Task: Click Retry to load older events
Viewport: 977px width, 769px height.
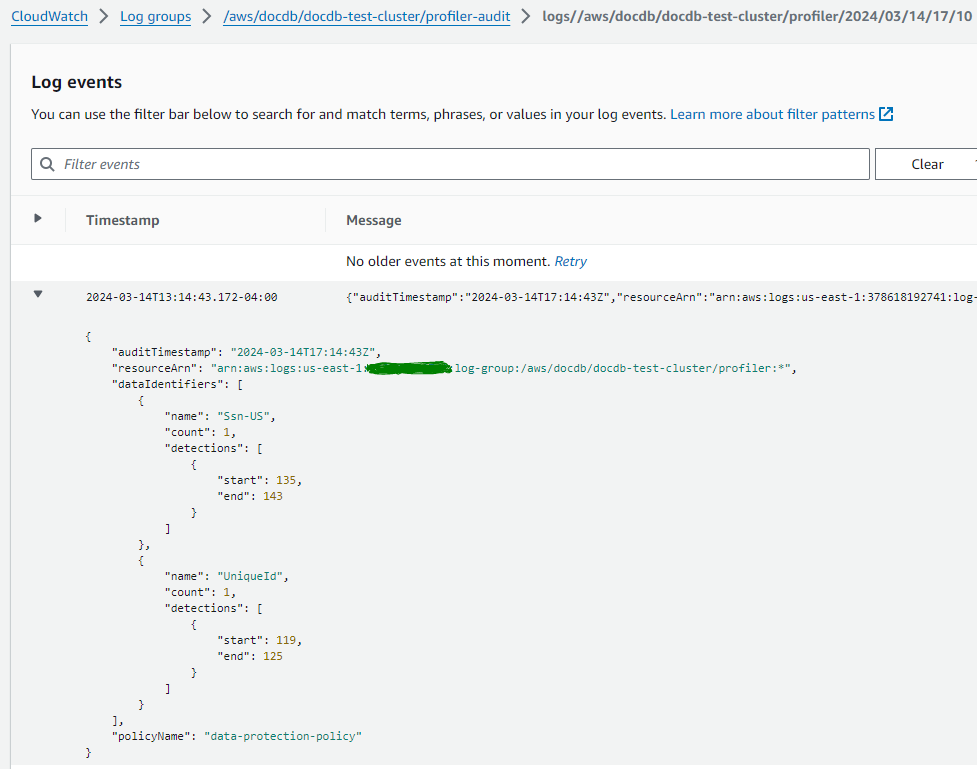Action: (570, 261)
